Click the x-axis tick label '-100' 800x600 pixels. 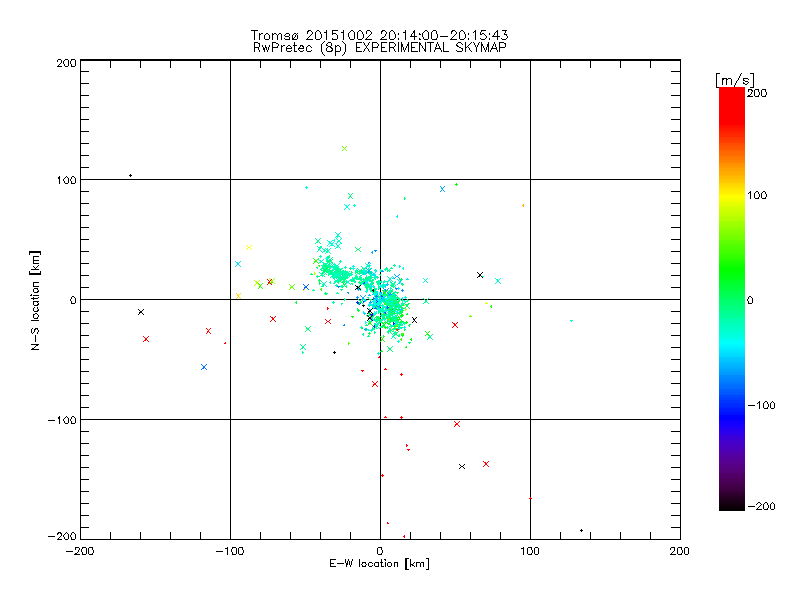230,551
